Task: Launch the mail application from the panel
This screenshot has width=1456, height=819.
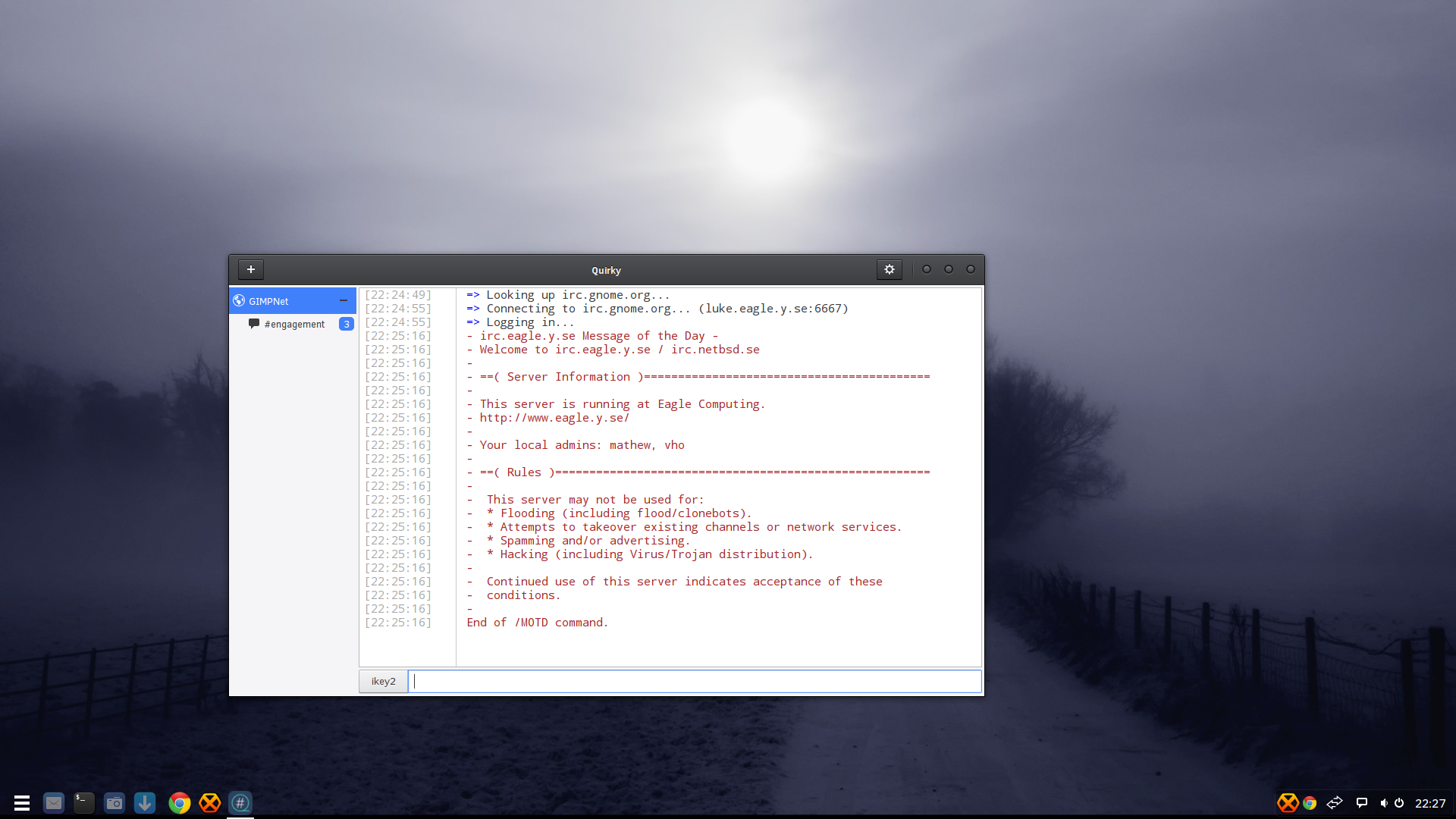Action: click(54, 802)
